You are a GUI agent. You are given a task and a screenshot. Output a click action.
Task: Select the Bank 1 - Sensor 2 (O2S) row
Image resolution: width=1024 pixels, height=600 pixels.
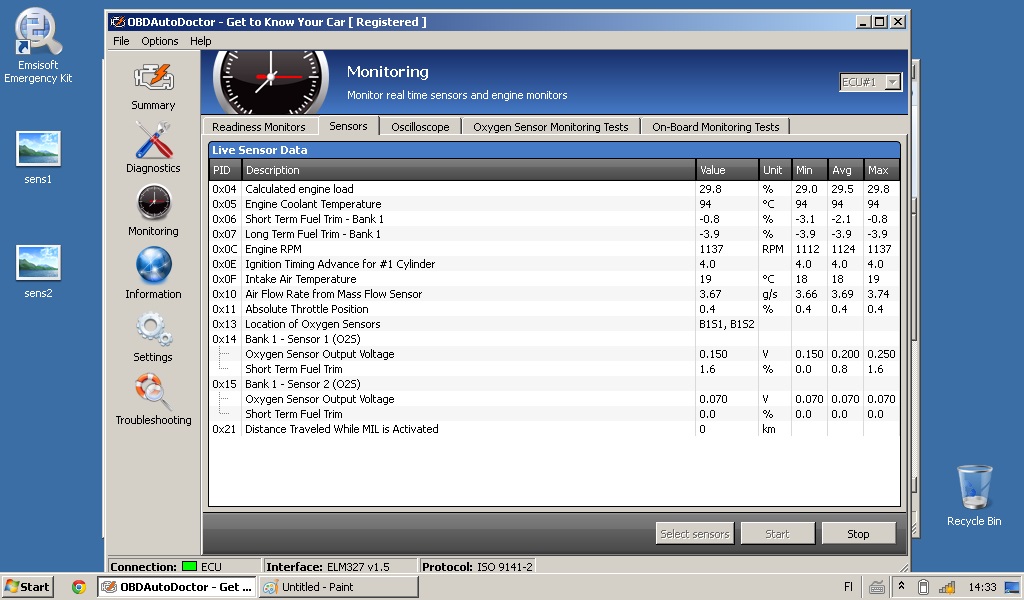point(554,384)
